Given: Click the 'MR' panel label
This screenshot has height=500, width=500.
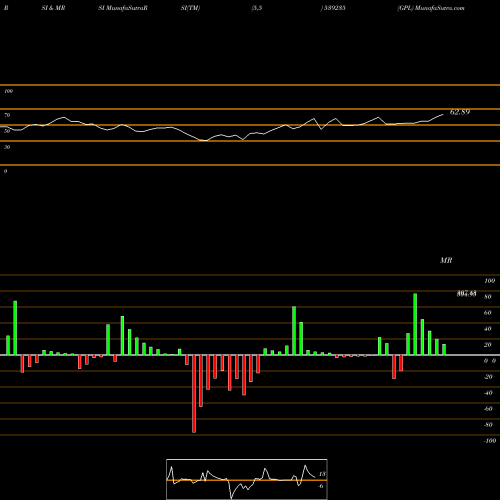Looking at the screenshot, I should point(446,260).
